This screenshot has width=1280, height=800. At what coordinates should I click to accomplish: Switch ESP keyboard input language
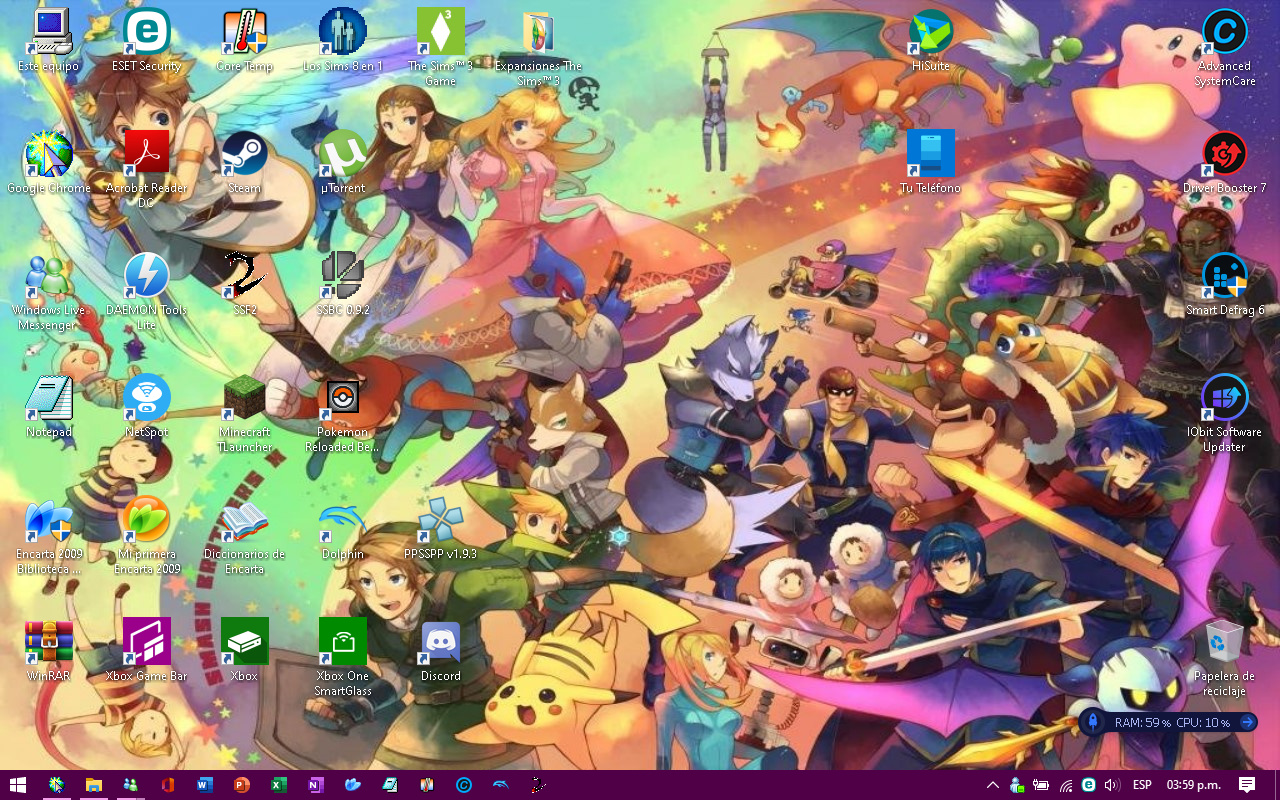(1141, 785)
